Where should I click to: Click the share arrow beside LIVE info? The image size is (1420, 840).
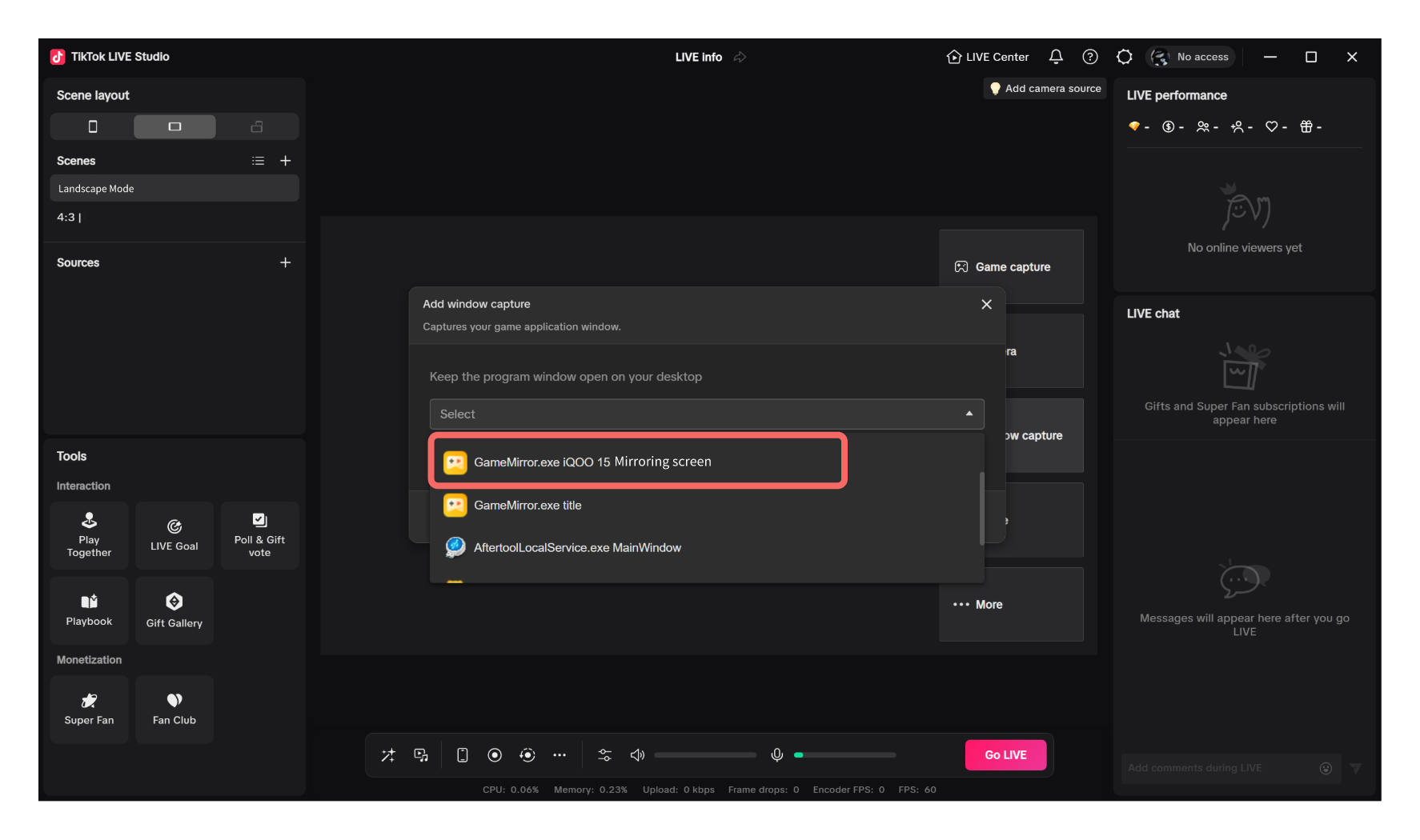point(740,57)
